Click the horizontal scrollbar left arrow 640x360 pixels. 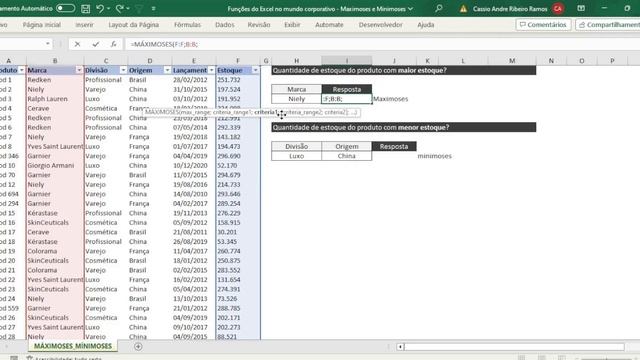coord(400,347)
